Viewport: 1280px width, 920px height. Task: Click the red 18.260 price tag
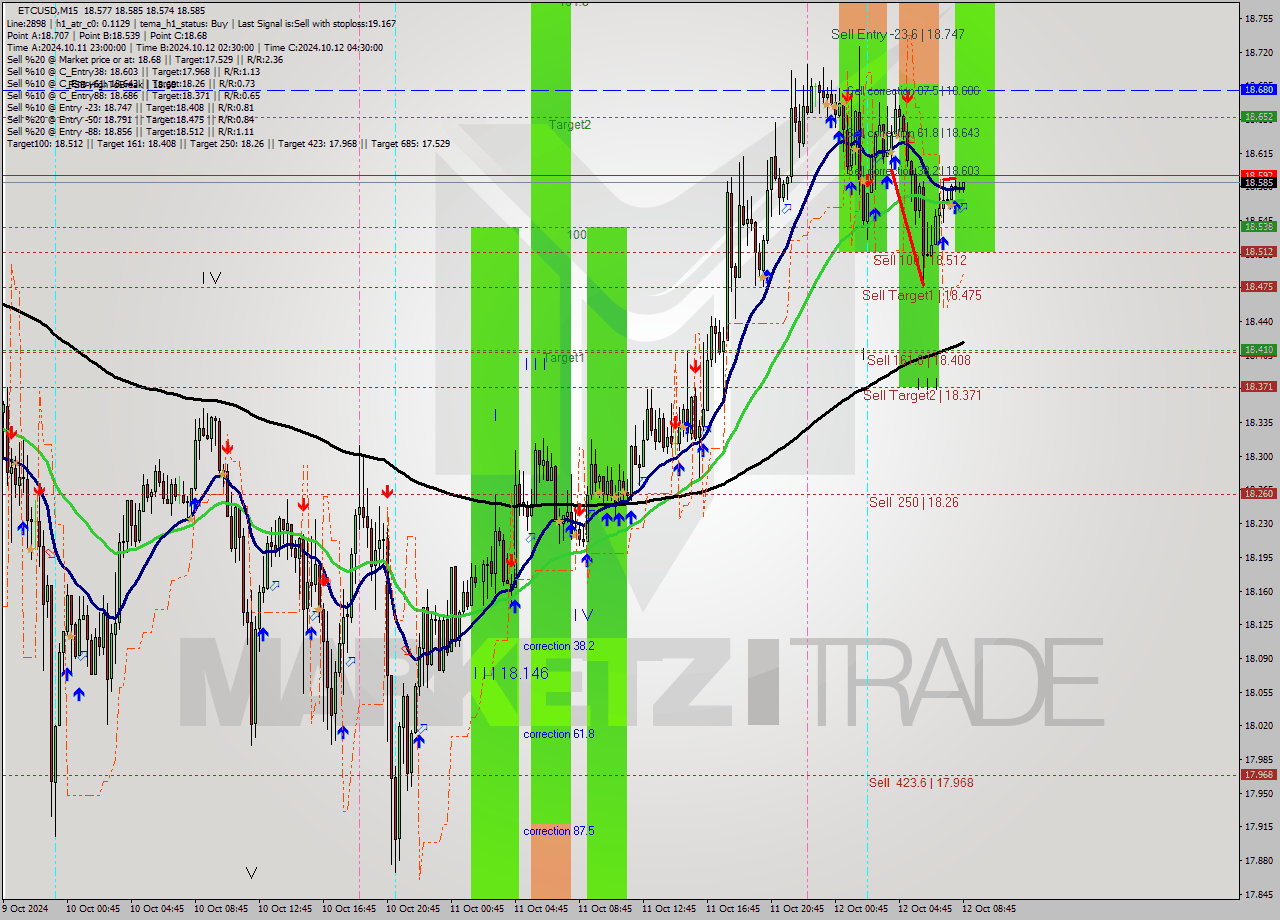coord(1258,494)
